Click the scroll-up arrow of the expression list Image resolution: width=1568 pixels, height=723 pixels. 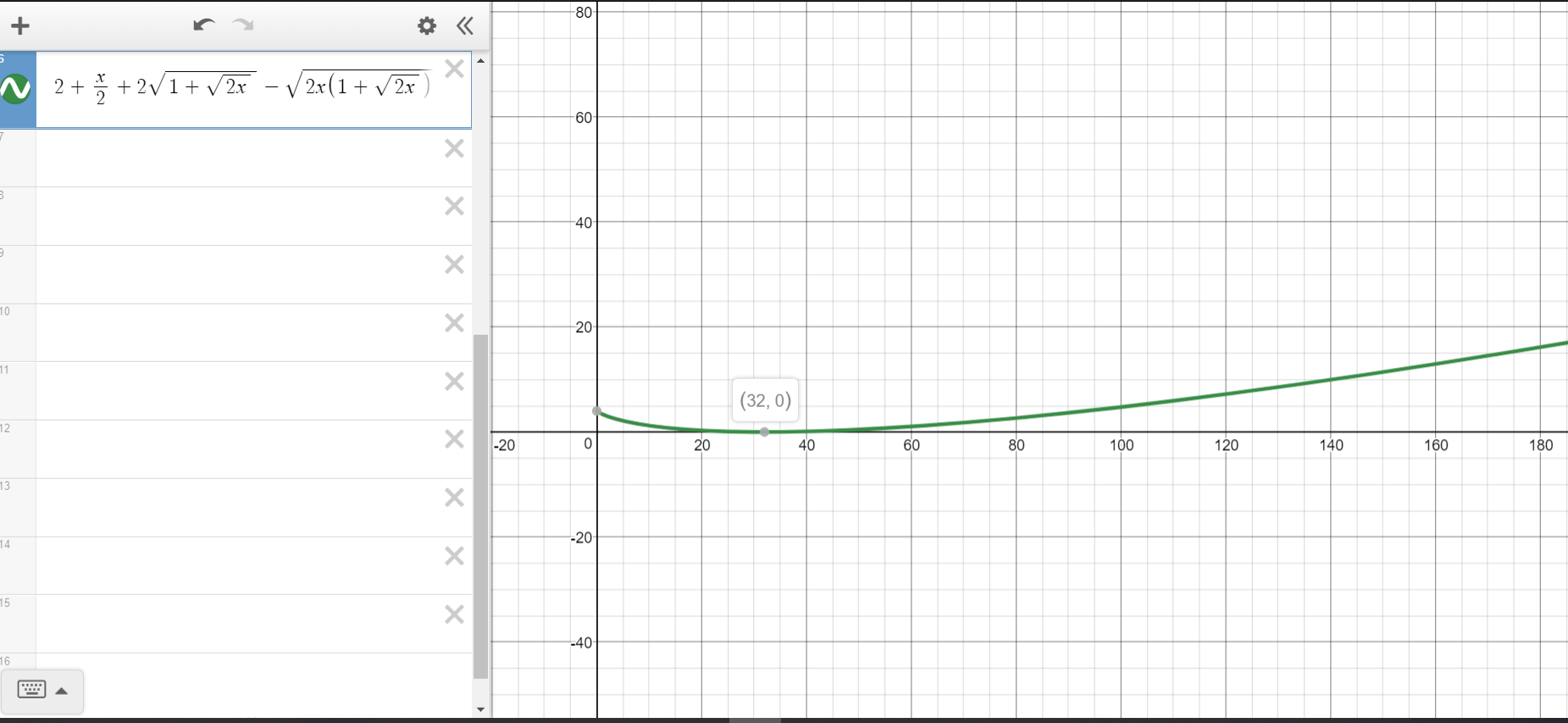click(480, 61)
